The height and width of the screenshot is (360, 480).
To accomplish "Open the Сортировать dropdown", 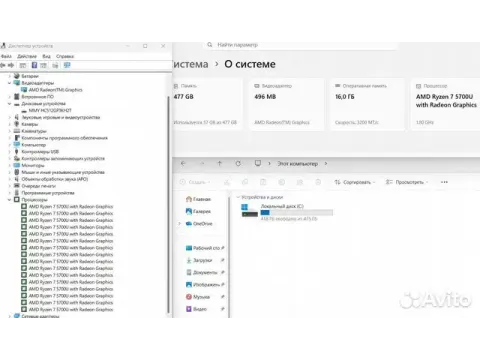I will coord(355,182).
